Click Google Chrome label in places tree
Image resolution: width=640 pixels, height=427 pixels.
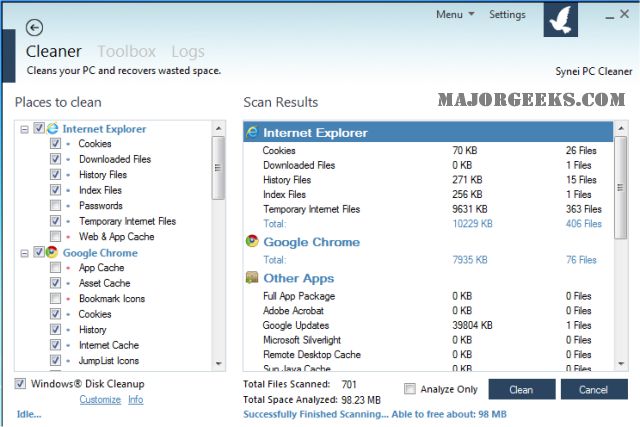(x=100, y=253)
